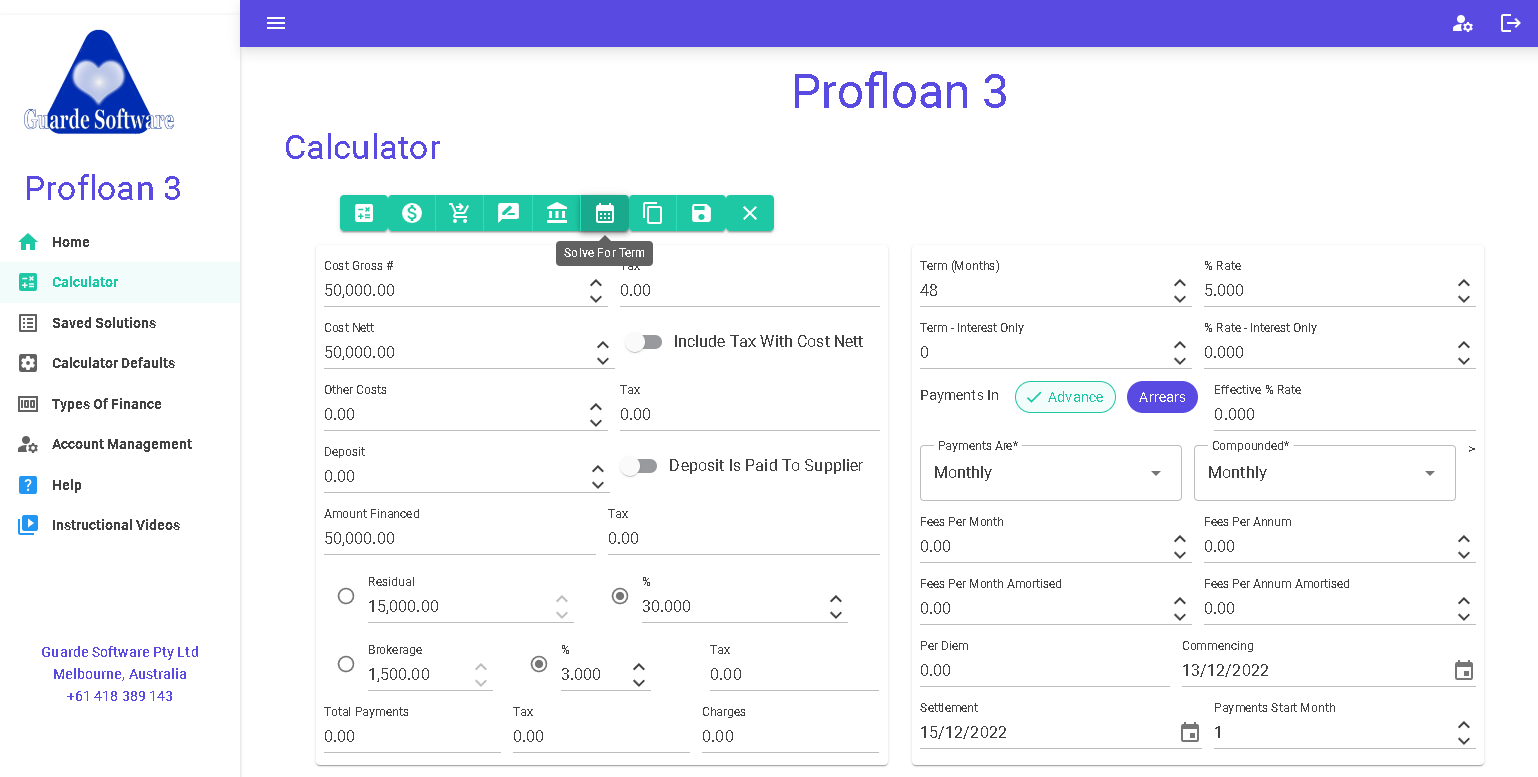
Task: Open the Commencing date picker calendar icon
Action: click(1464, 670)
